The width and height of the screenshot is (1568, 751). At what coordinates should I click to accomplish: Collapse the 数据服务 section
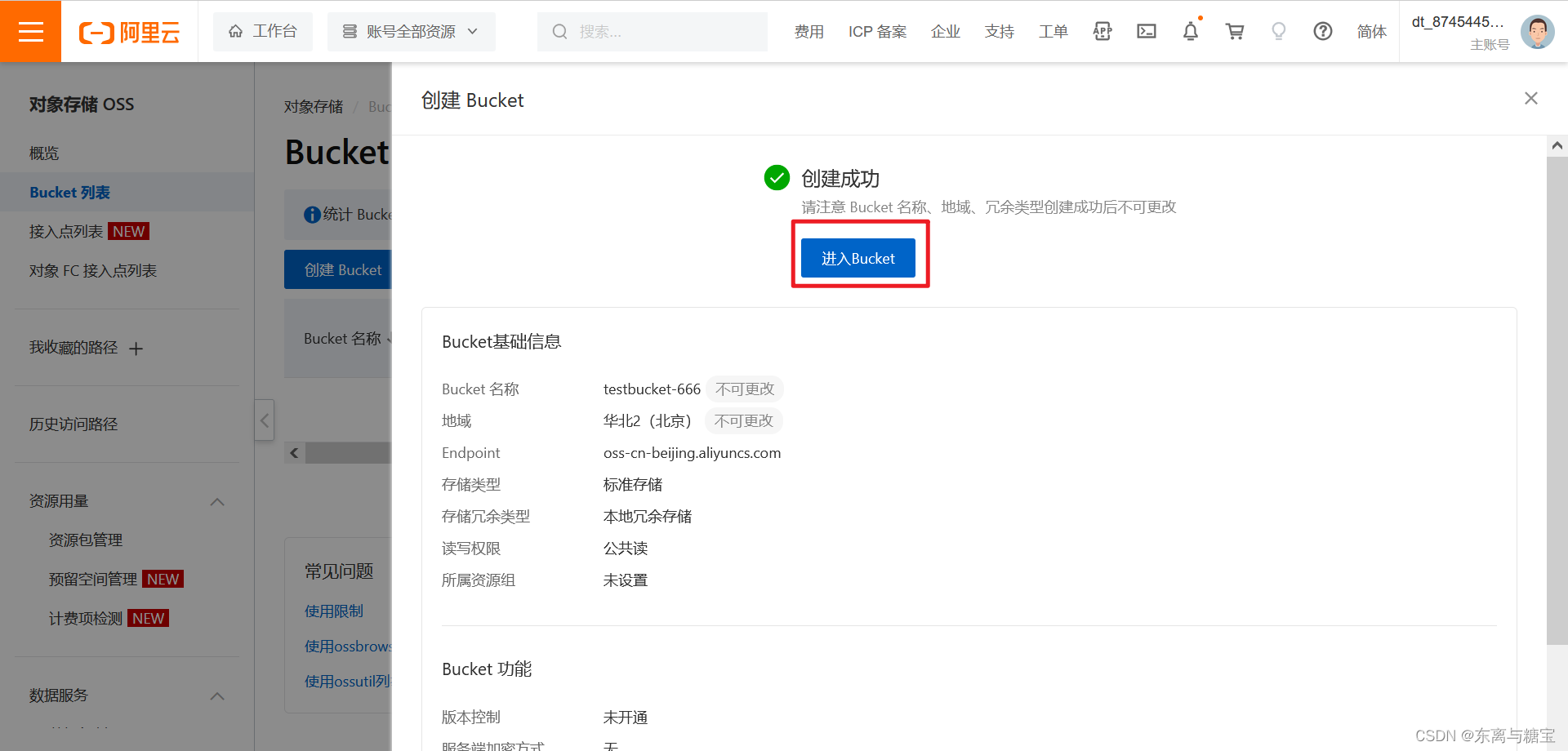point(217,695)
